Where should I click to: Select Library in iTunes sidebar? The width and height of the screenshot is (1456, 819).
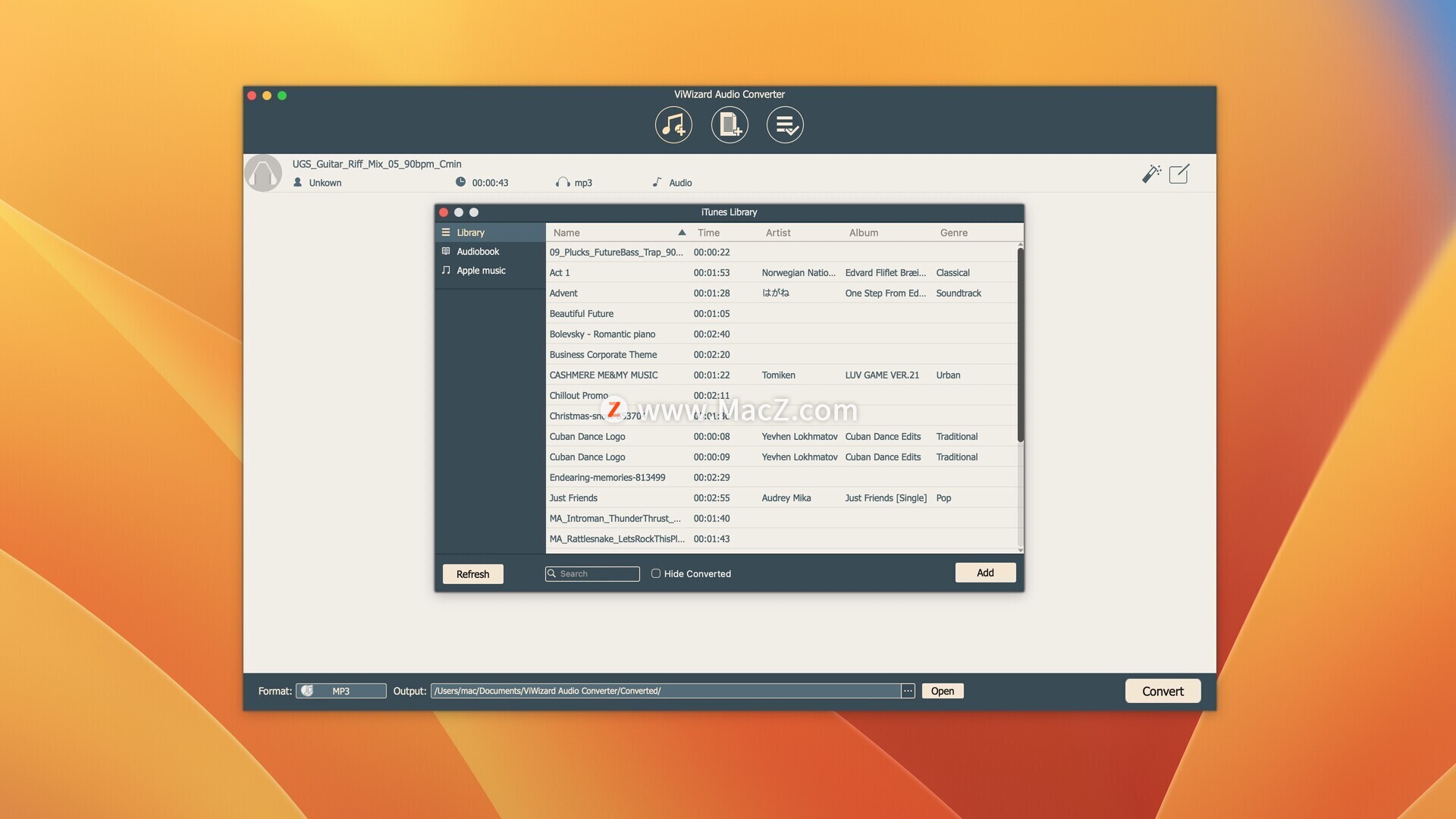490,232
